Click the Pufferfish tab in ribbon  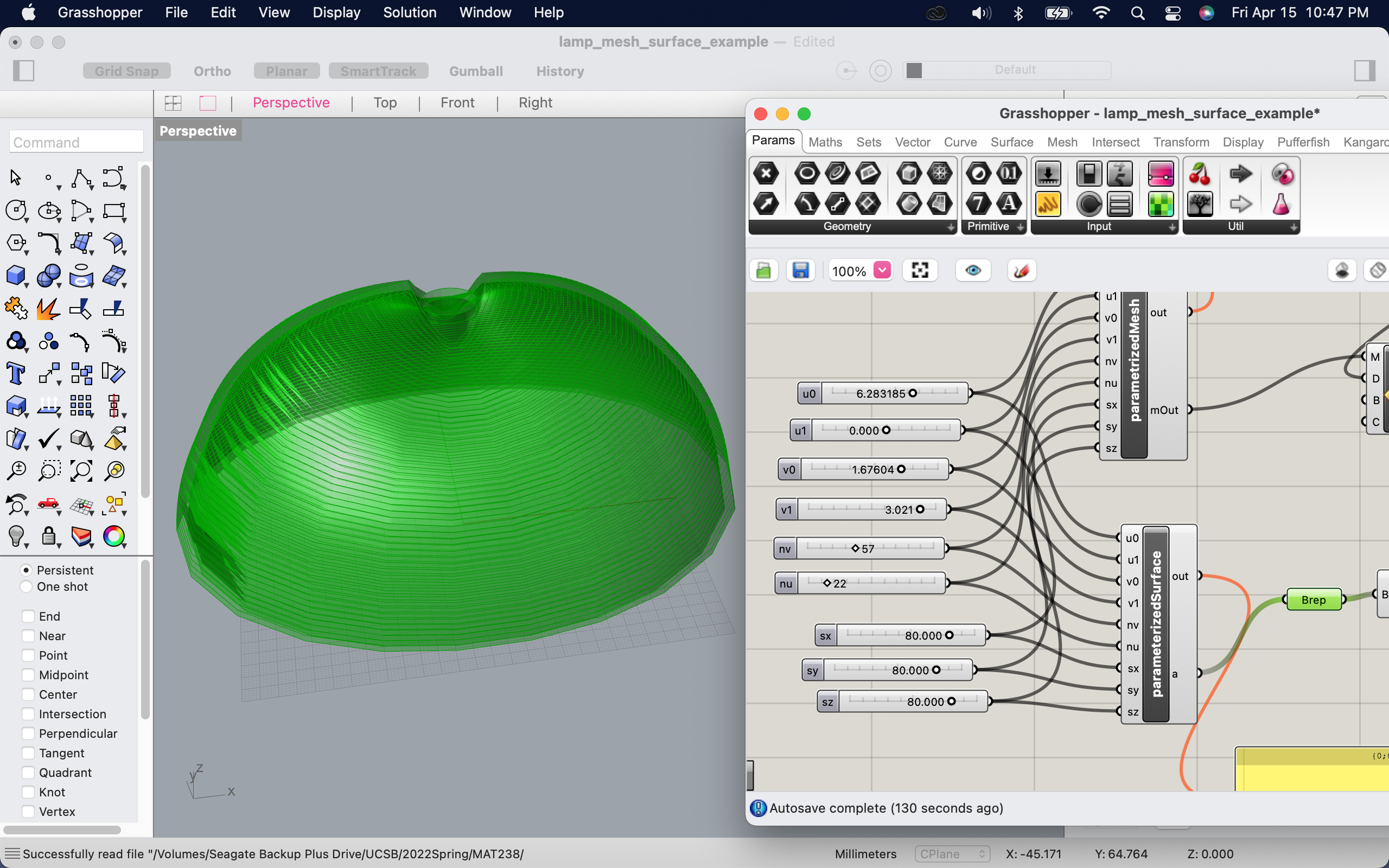point(1302,140)
